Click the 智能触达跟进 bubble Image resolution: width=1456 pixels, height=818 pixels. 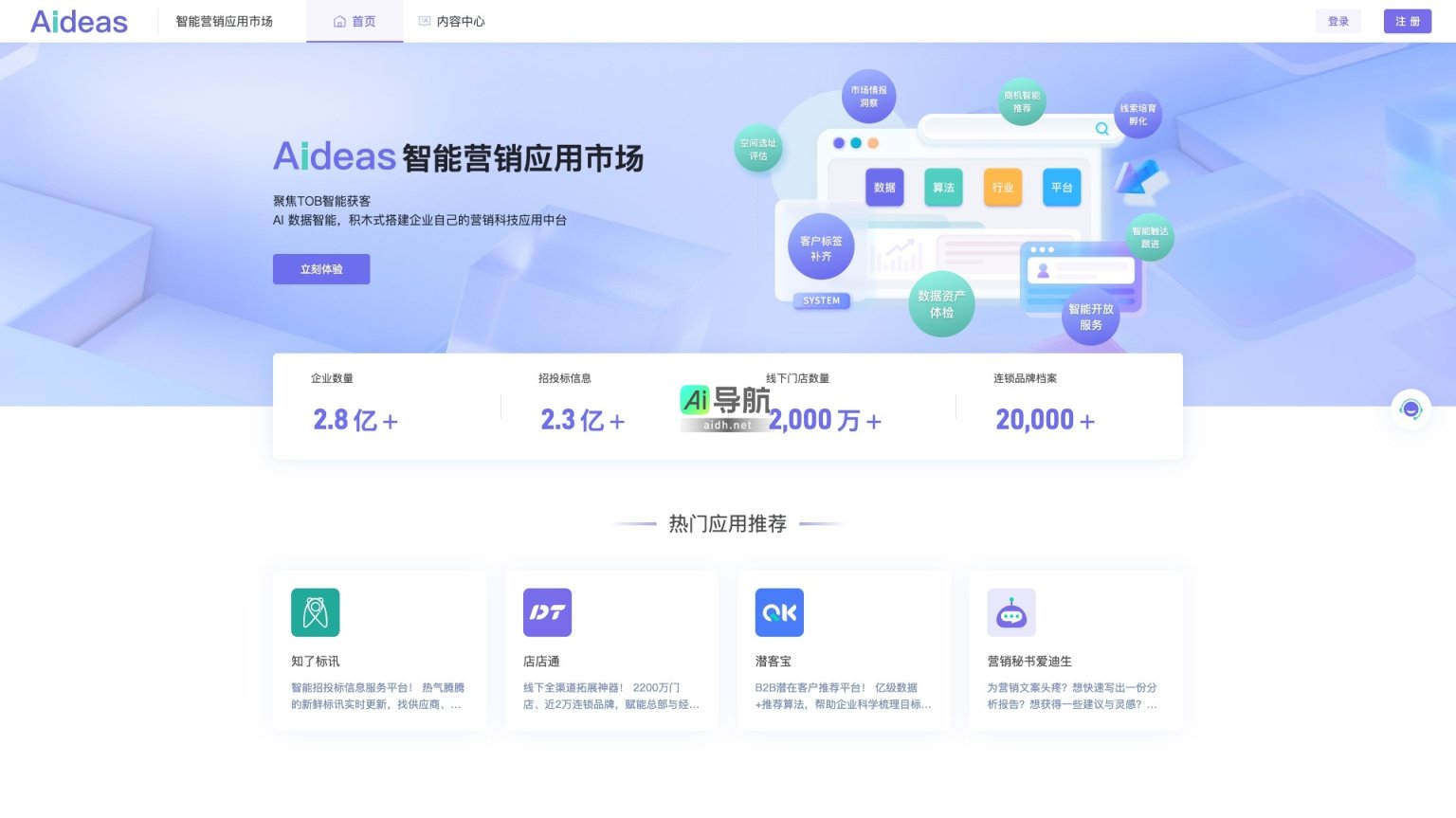[x=1148, y=236]
